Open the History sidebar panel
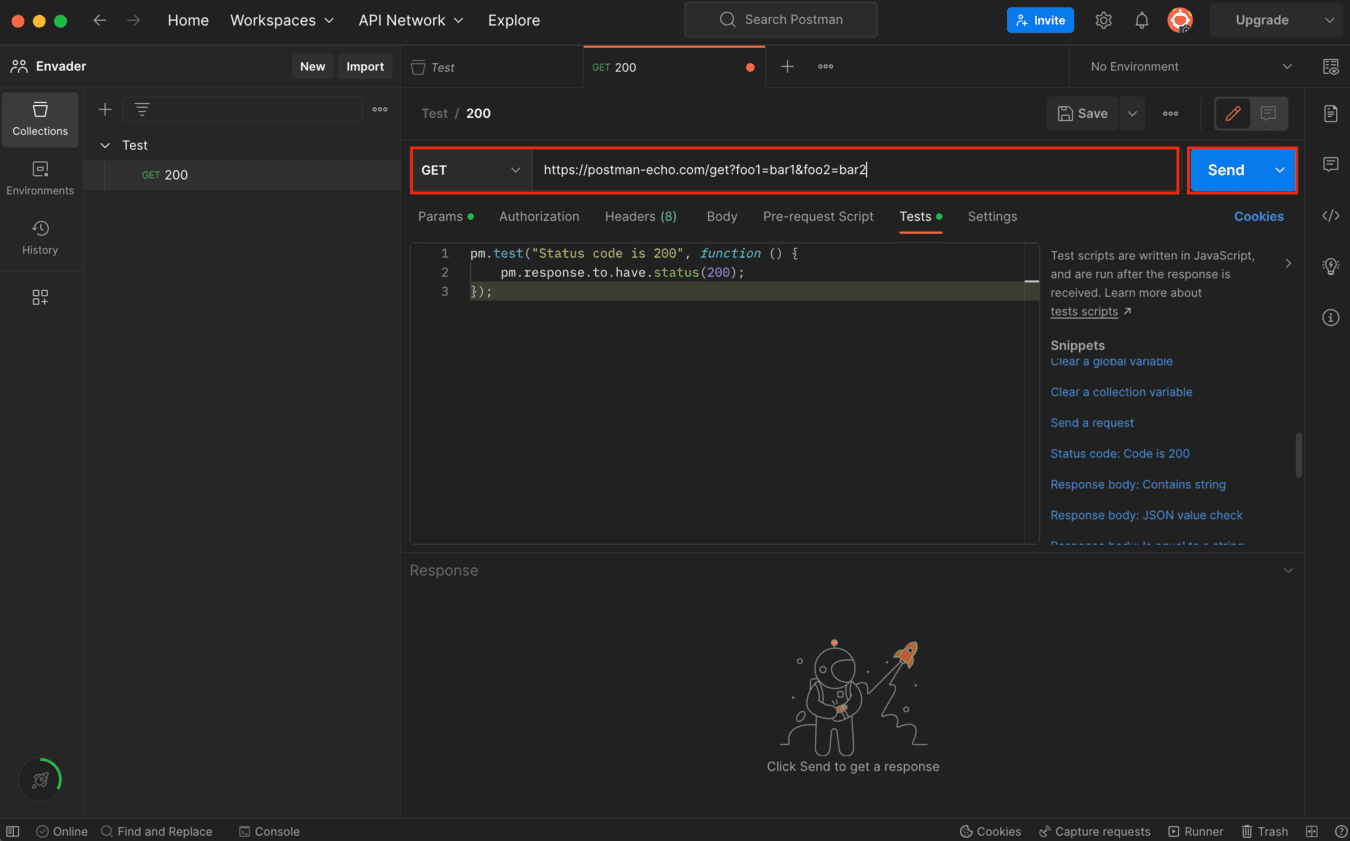The height and width of the screenshot is (841, 1350). (40, 238)
